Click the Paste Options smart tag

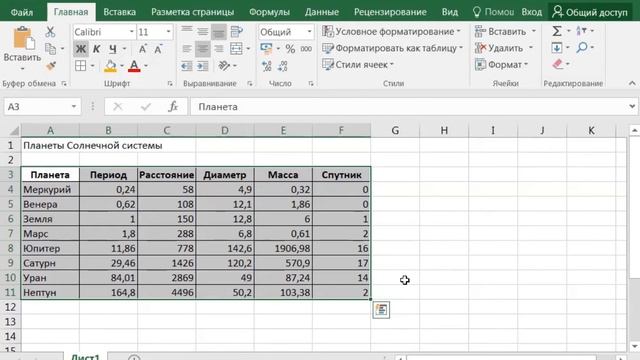(x=381, y=310)
